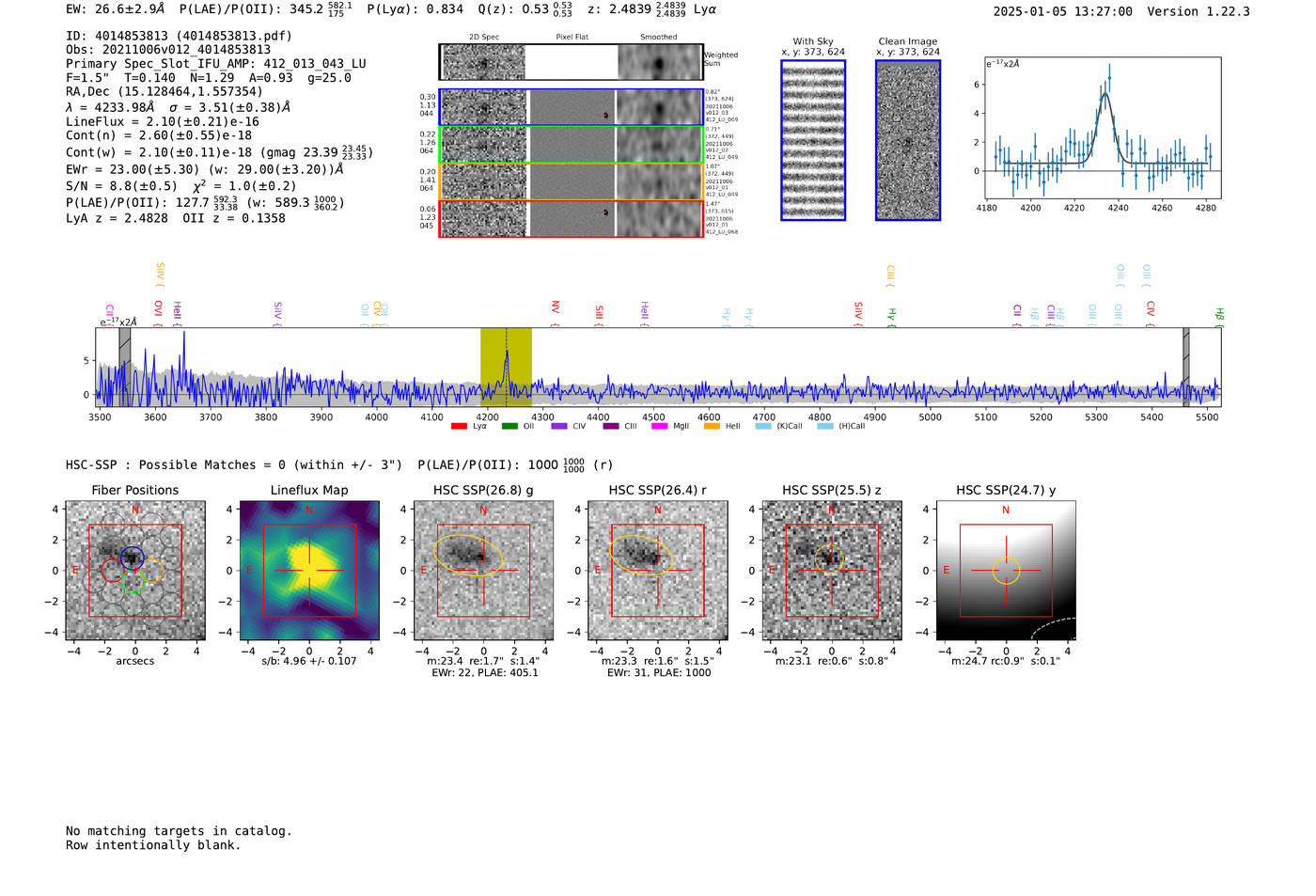Select the "LyA z = 2.4828" text
Screen dimensions: 1316x896
117,218
